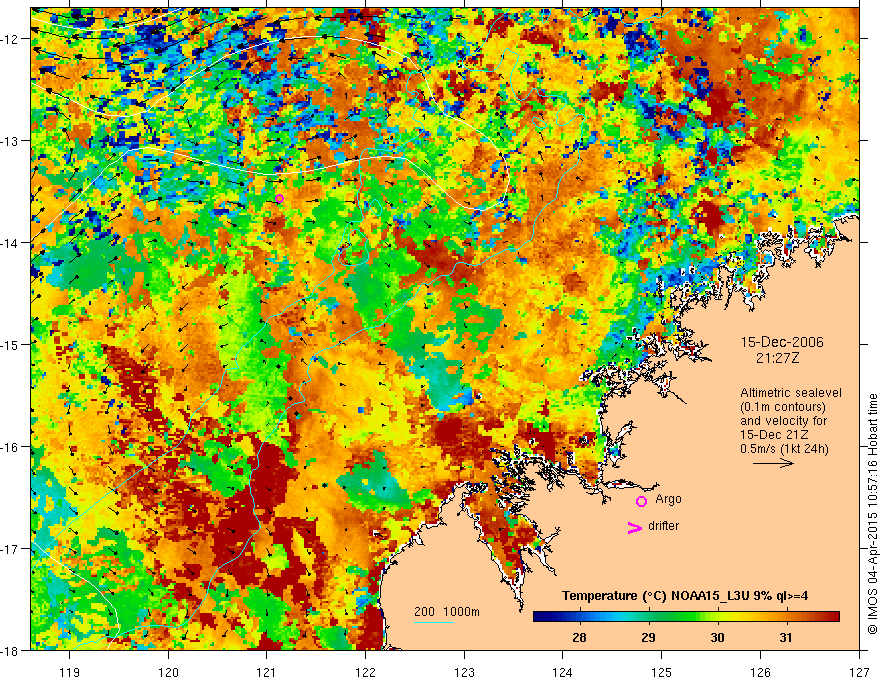The width and height of the screenshot is (880, 680).
Task: Click the 31 value on the temperature scale
Action: (x=786, y=637)
